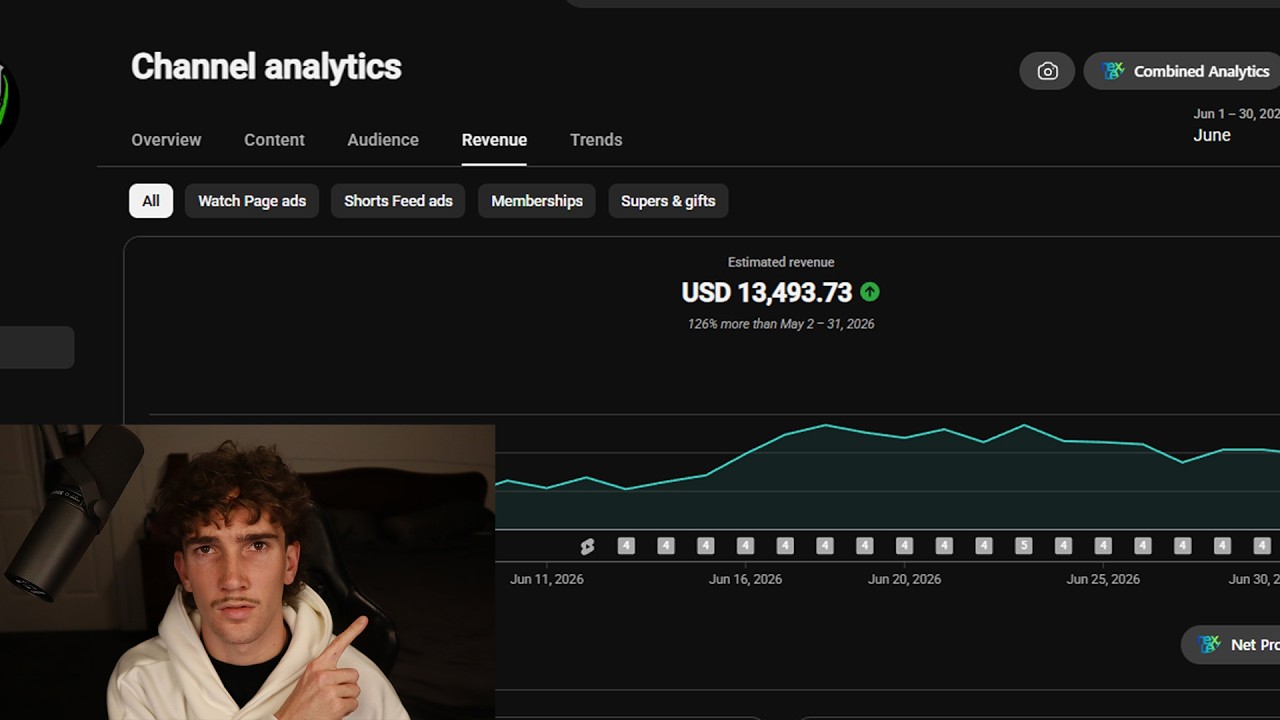The height and width of the screenshot is (720, 1280).
Task: Click the Estimated revenue label
Action: [x=781, y=262]
